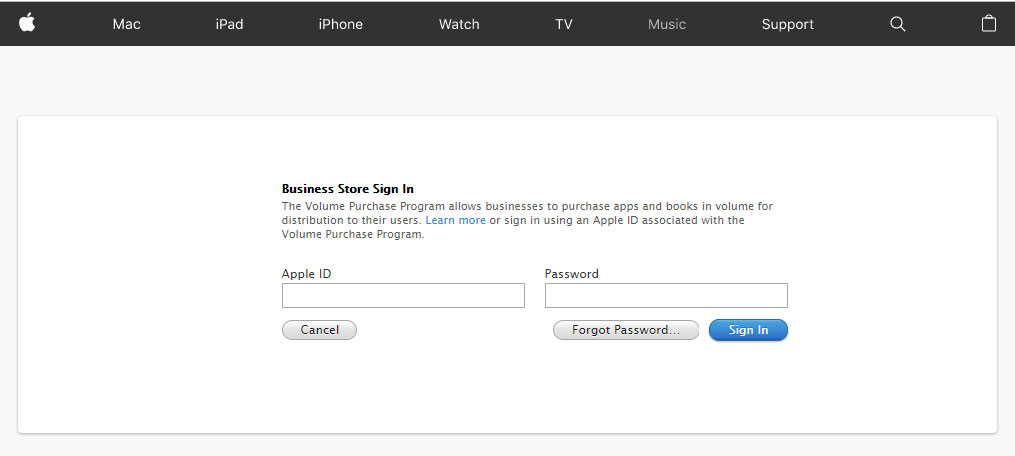Click the Password field label
1015x456 pixels.
[x=572, y=273]
